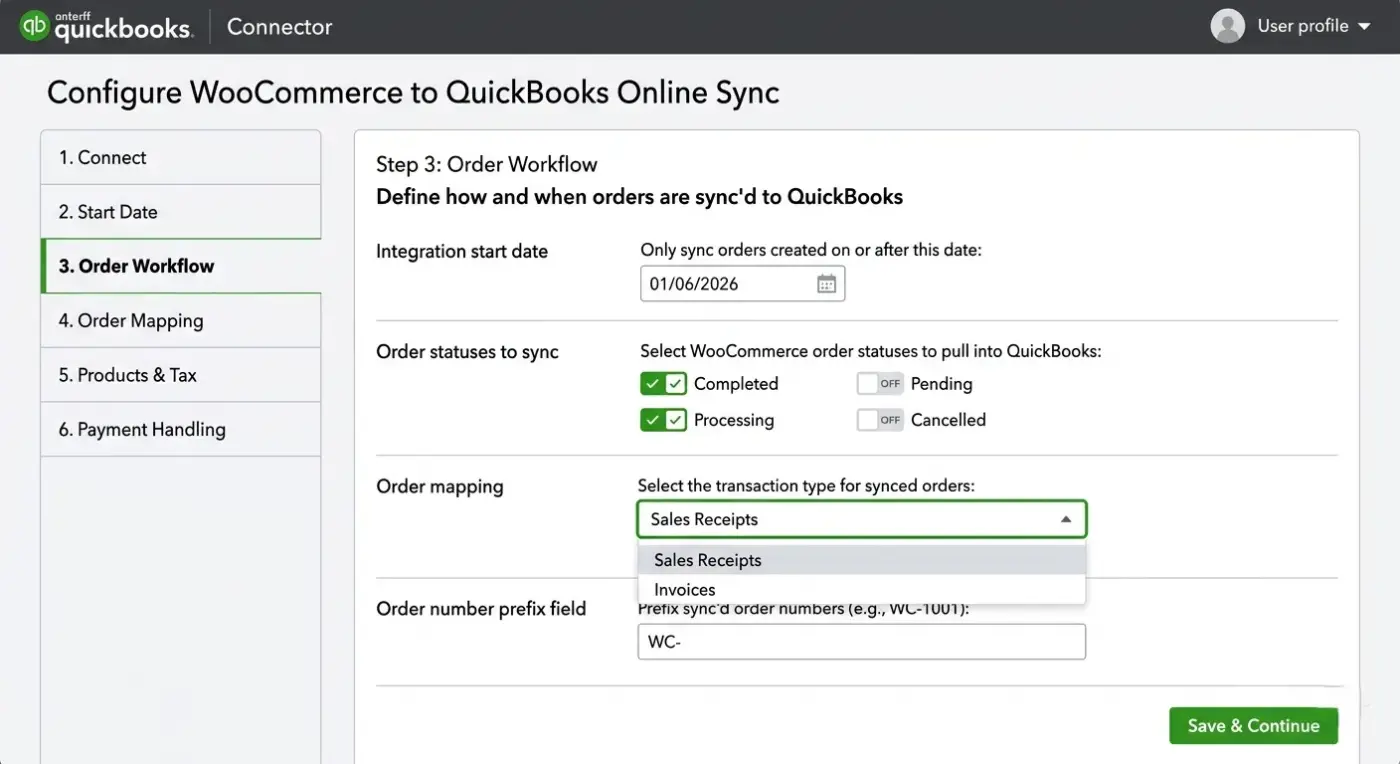Choose Invoices from the dropdown list
The image size is (1400, 764).
862,590
